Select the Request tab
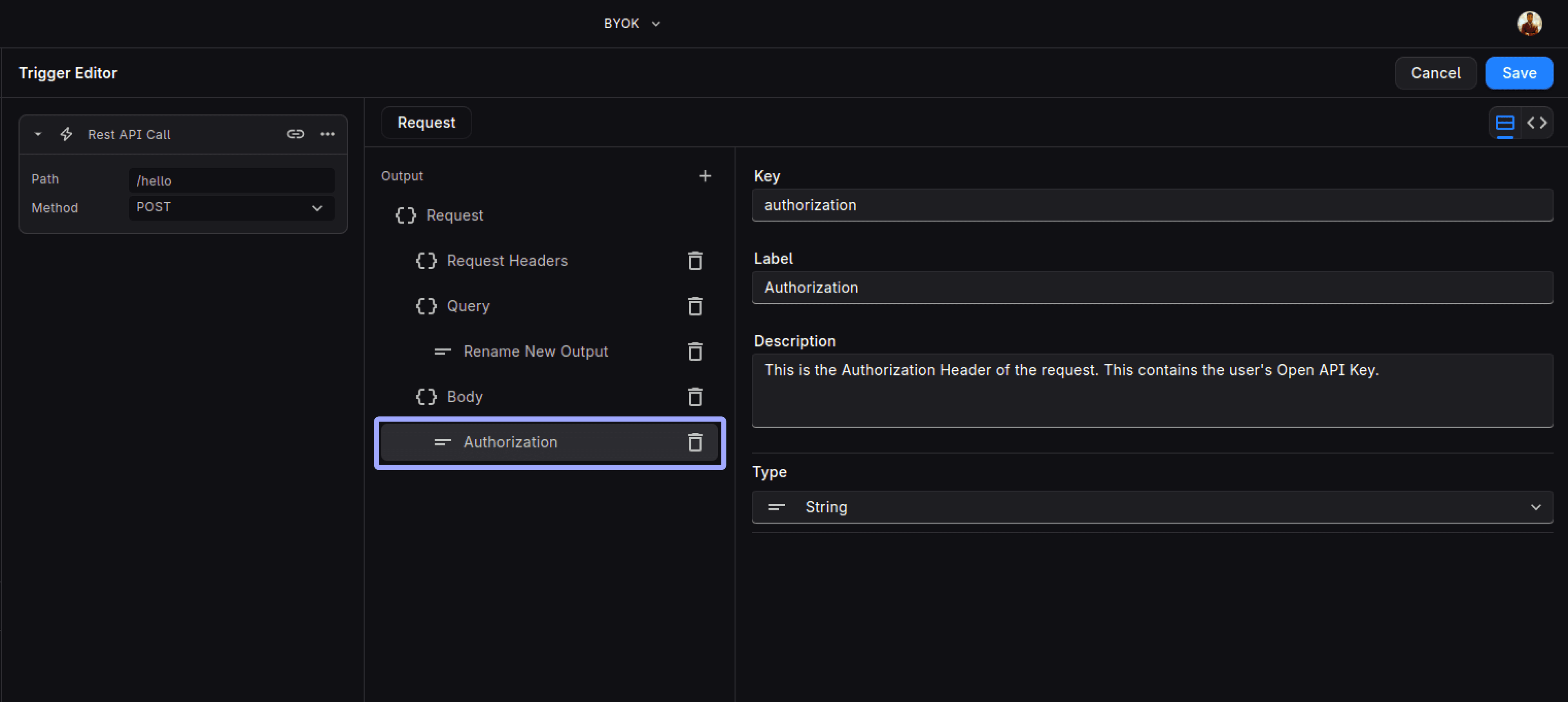Image resolution: width=1568 pixels, height=702 pixels. pyautogui.click(x=426, y=123)
